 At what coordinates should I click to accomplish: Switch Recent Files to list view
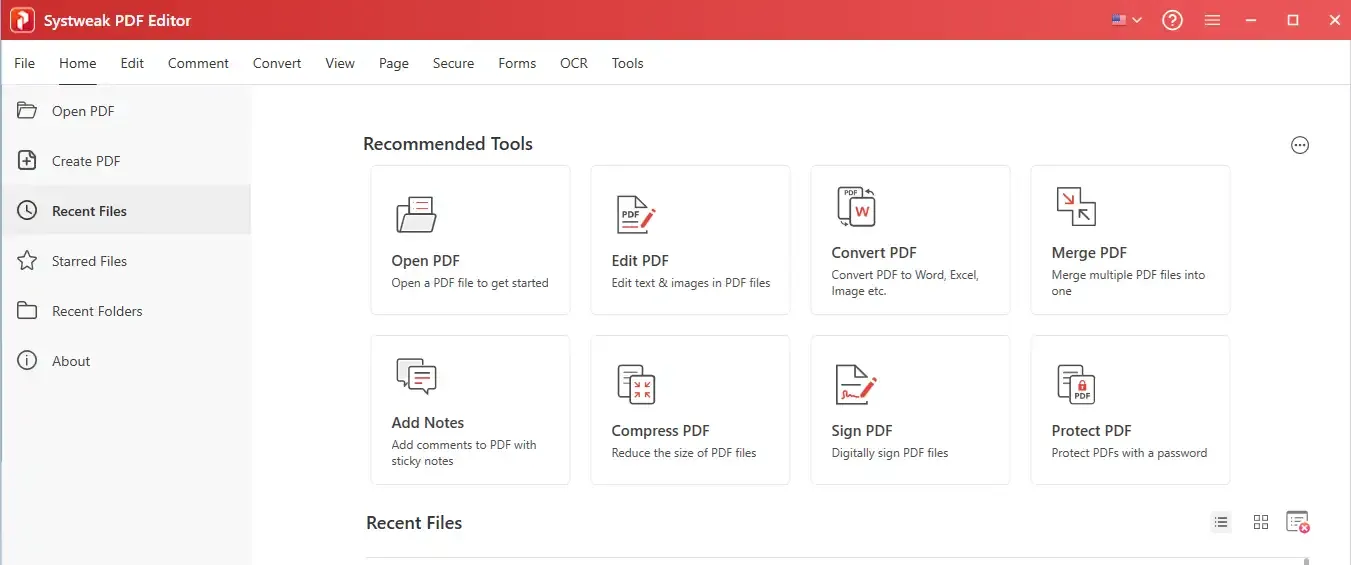(1221, 522)
